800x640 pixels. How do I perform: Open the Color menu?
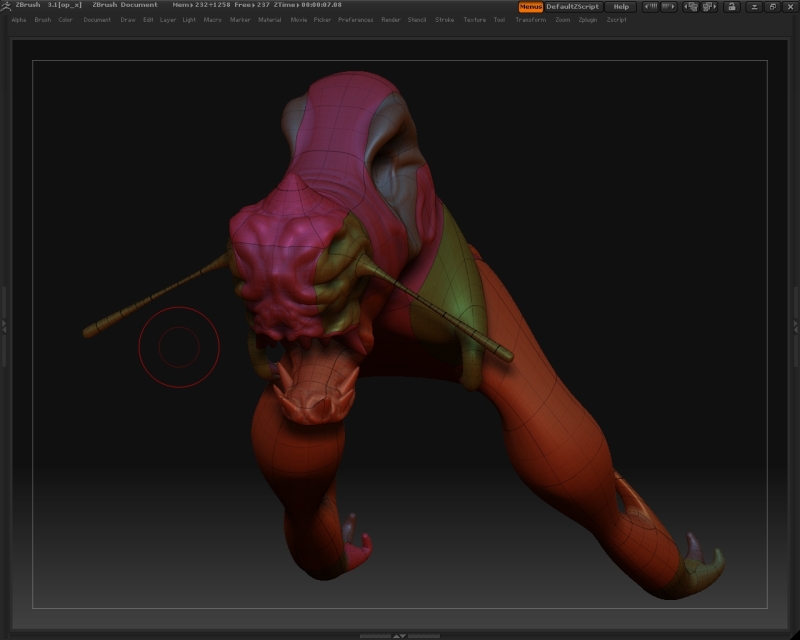click(x=65, y=20)
